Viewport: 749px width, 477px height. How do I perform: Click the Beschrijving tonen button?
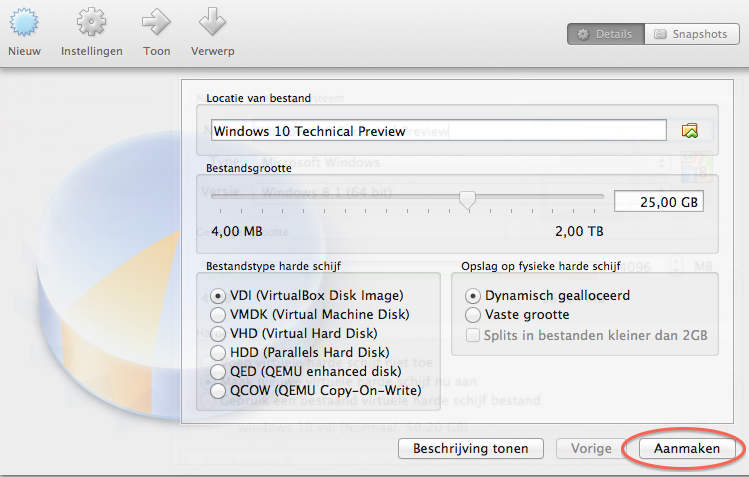pos(470,449)
